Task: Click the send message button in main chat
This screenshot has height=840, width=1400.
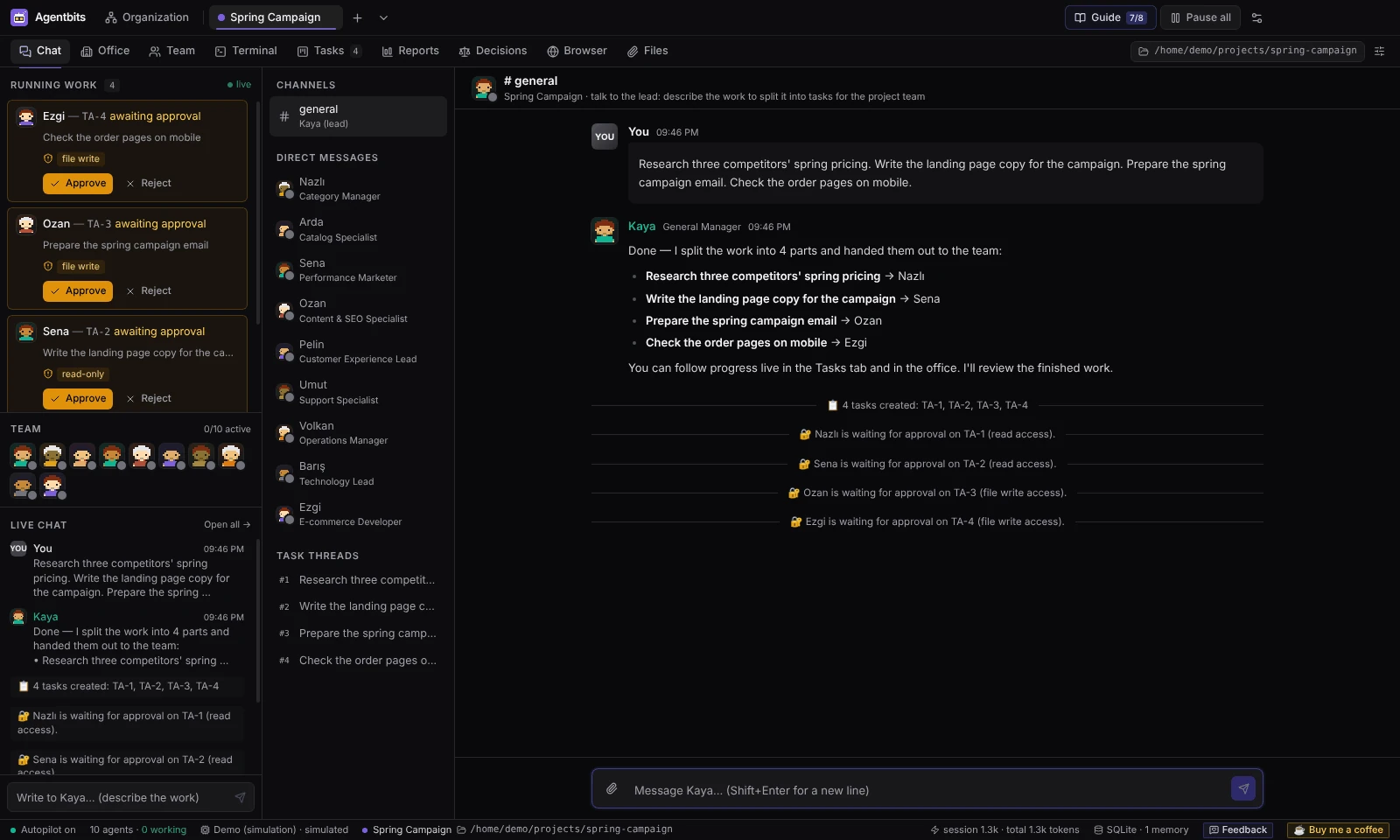Action: (x=1243, y=788)
